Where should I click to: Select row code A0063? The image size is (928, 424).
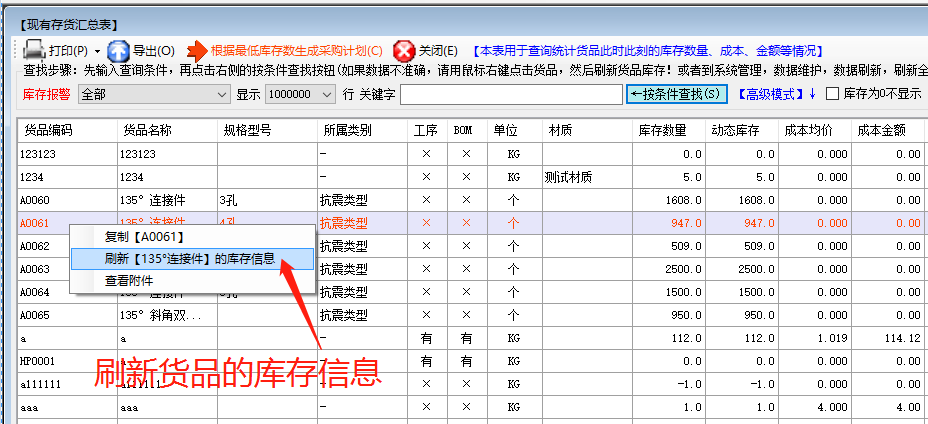point(34,269)
